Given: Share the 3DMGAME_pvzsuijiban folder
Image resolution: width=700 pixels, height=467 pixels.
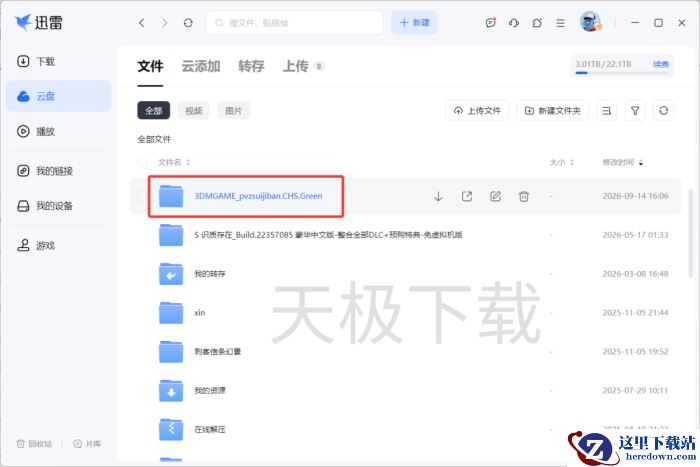Looking at the screenshot, I should pyautogui.click(x=467, y=196).
